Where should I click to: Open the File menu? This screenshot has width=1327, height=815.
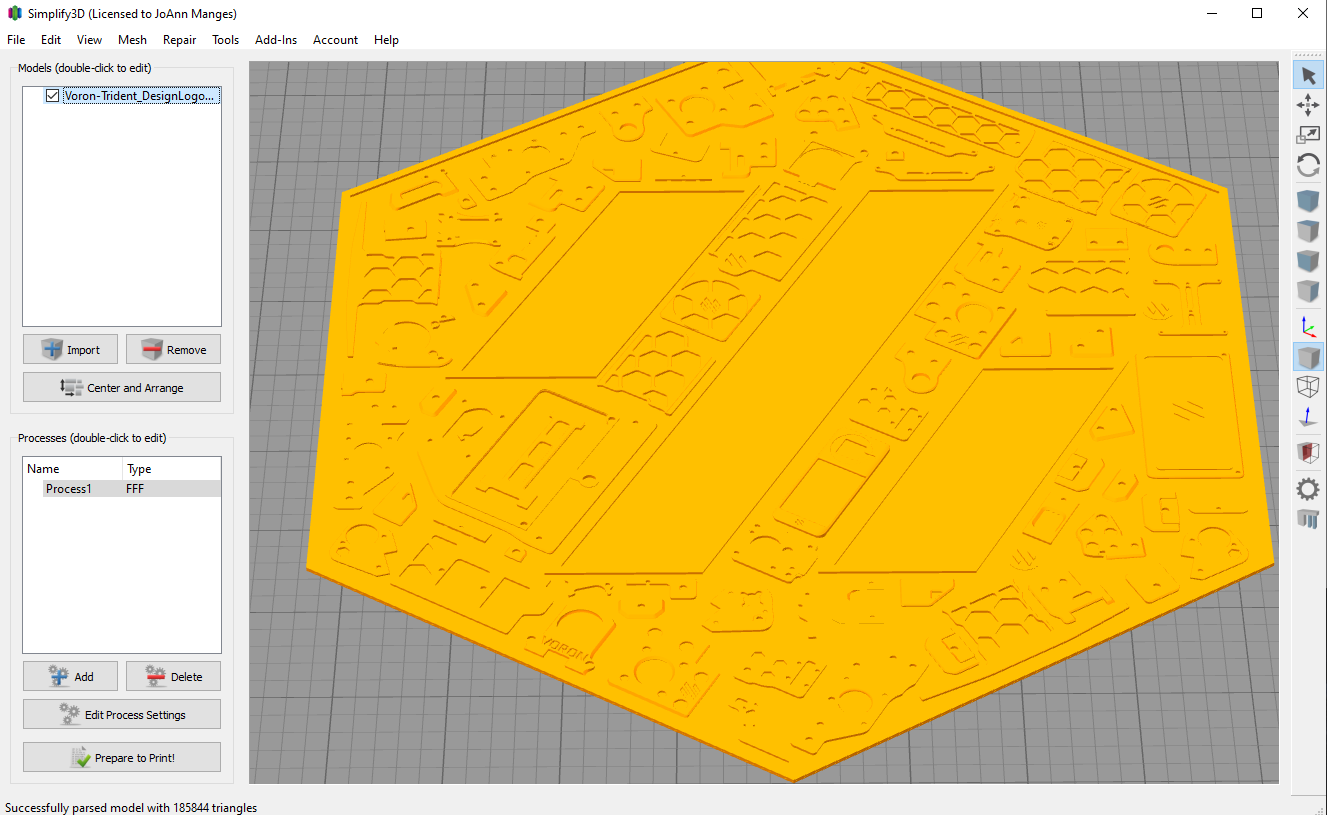point(15,40)
